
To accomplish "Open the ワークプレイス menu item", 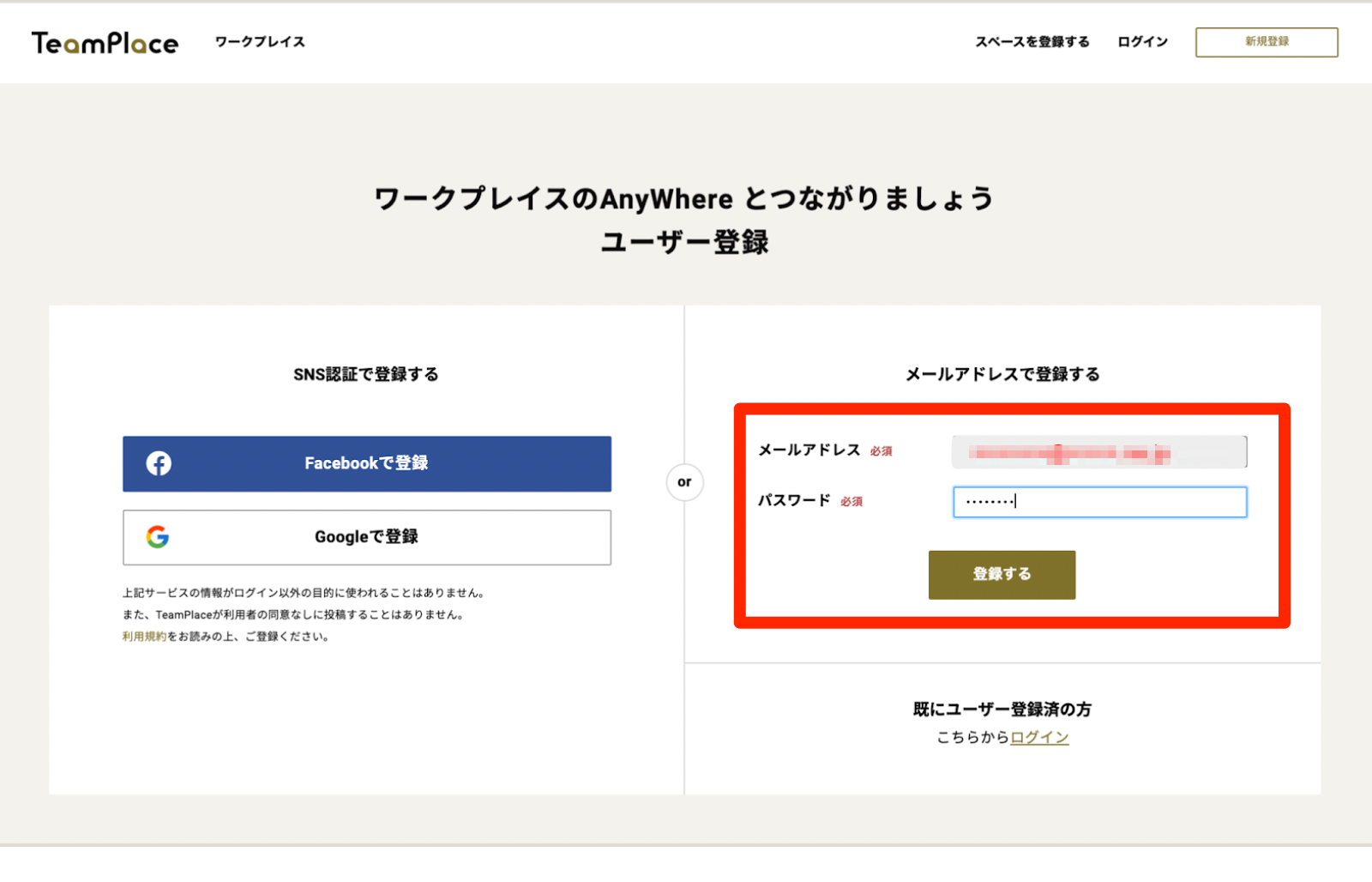I will [x=260, y=41].
